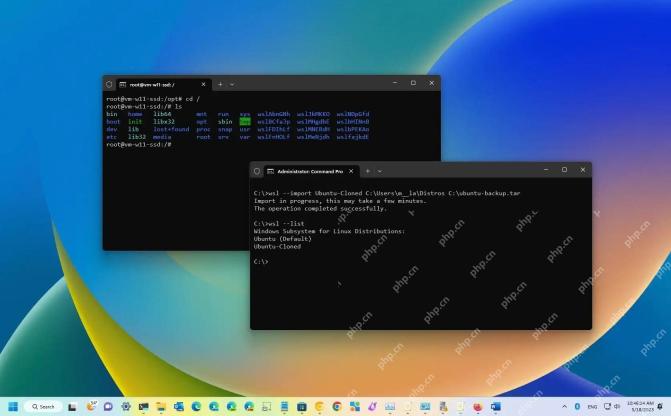The height and width of the screenshot is (416, 671).
Task: Click the 'lost+found' directory name
Action: 171,129
